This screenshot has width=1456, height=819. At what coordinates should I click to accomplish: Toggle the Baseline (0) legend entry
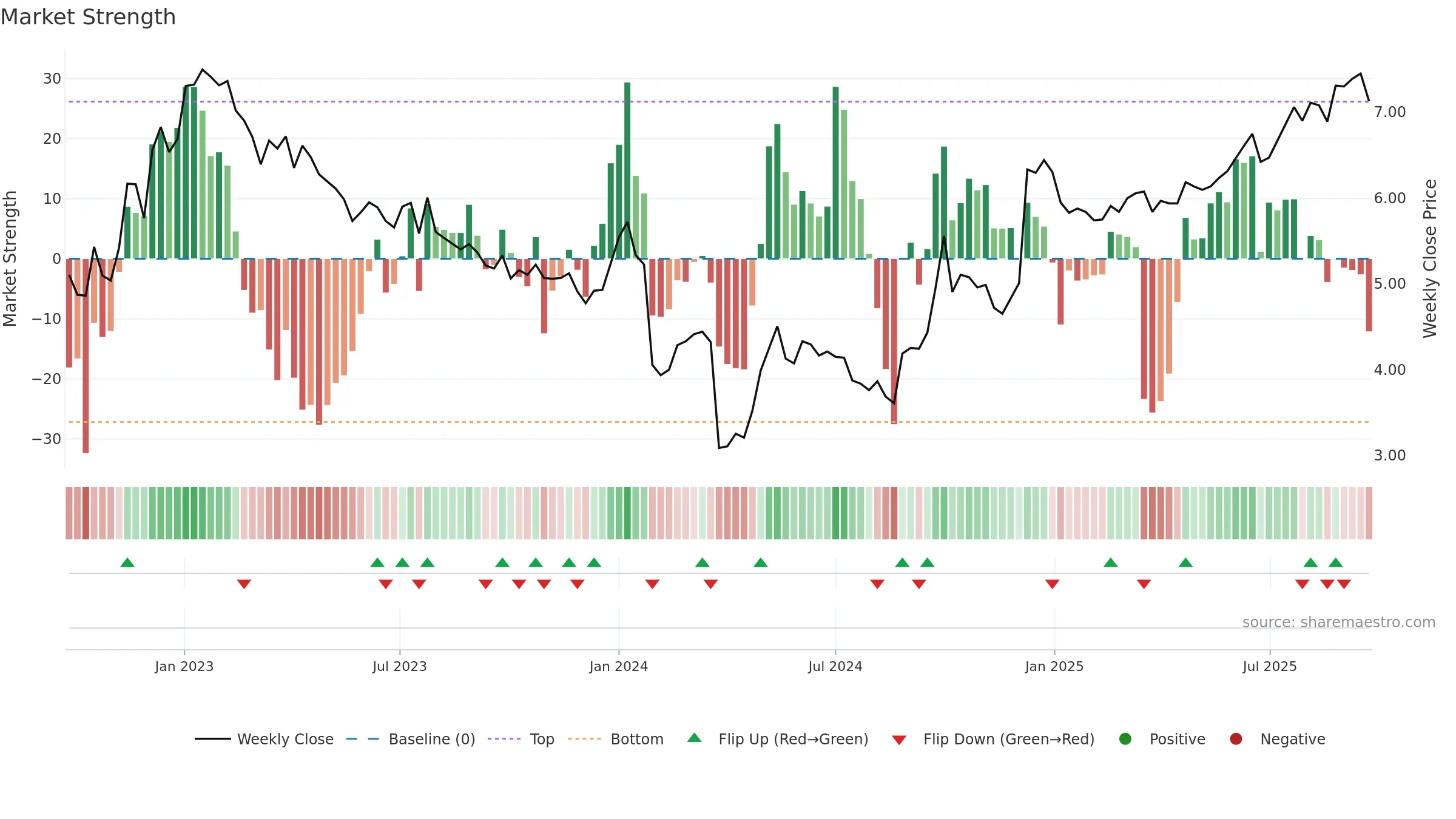(411, 739)
